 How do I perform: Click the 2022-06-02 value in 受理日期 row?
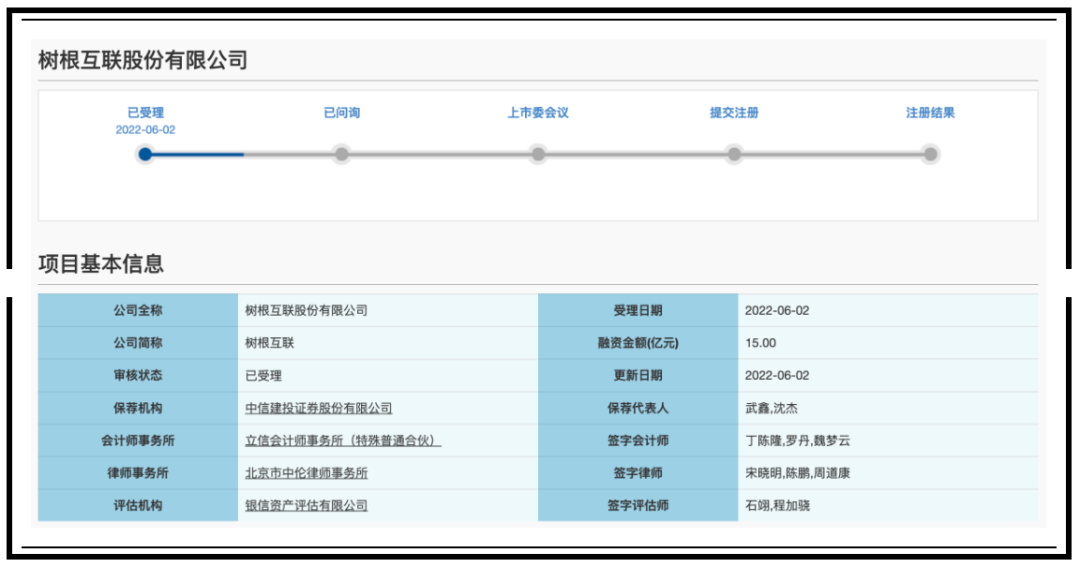click(777, 311)
